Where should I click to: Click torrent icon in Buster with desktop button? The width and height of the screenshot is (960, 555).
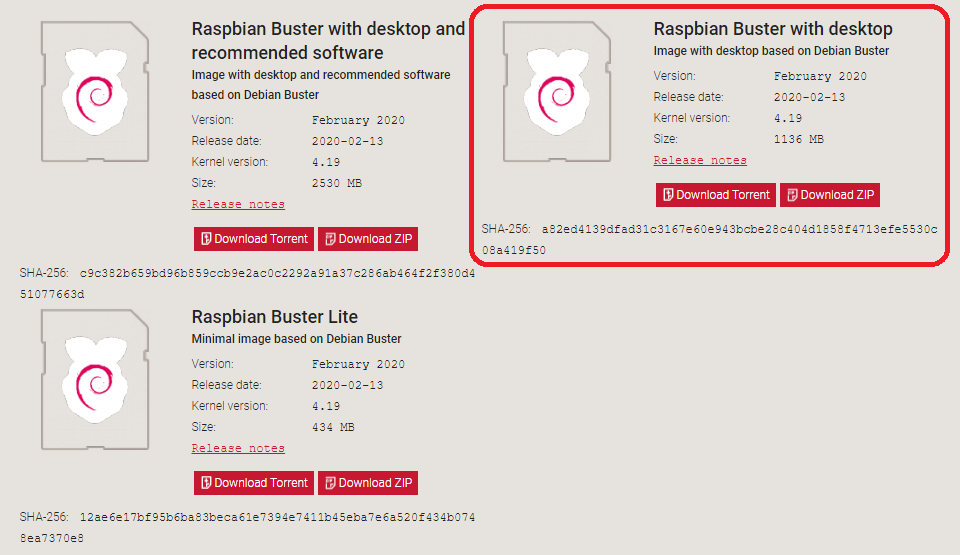pos(669,195)
